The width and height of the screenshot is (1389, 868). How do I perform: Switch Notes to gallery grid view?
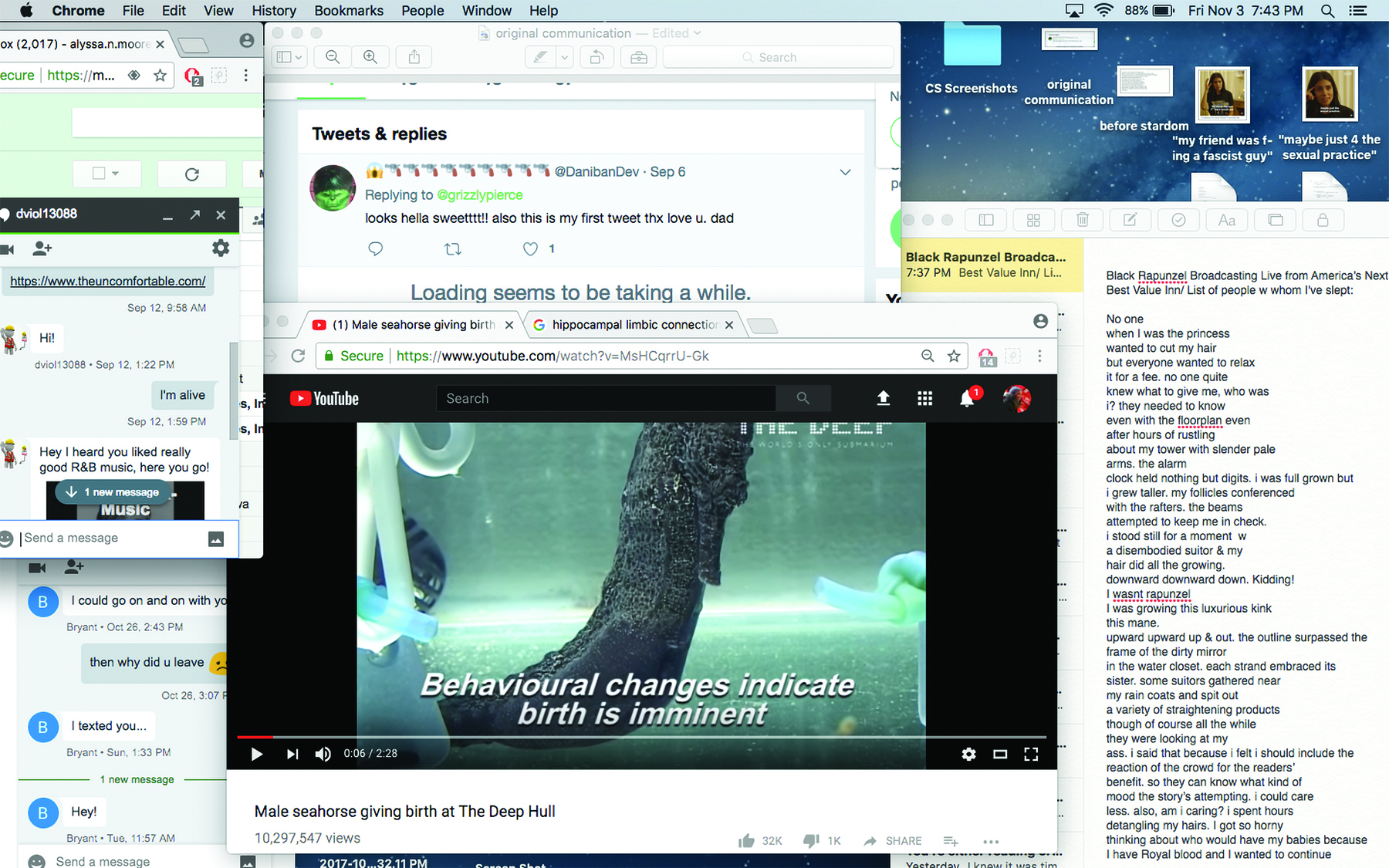click(1034, 220)
